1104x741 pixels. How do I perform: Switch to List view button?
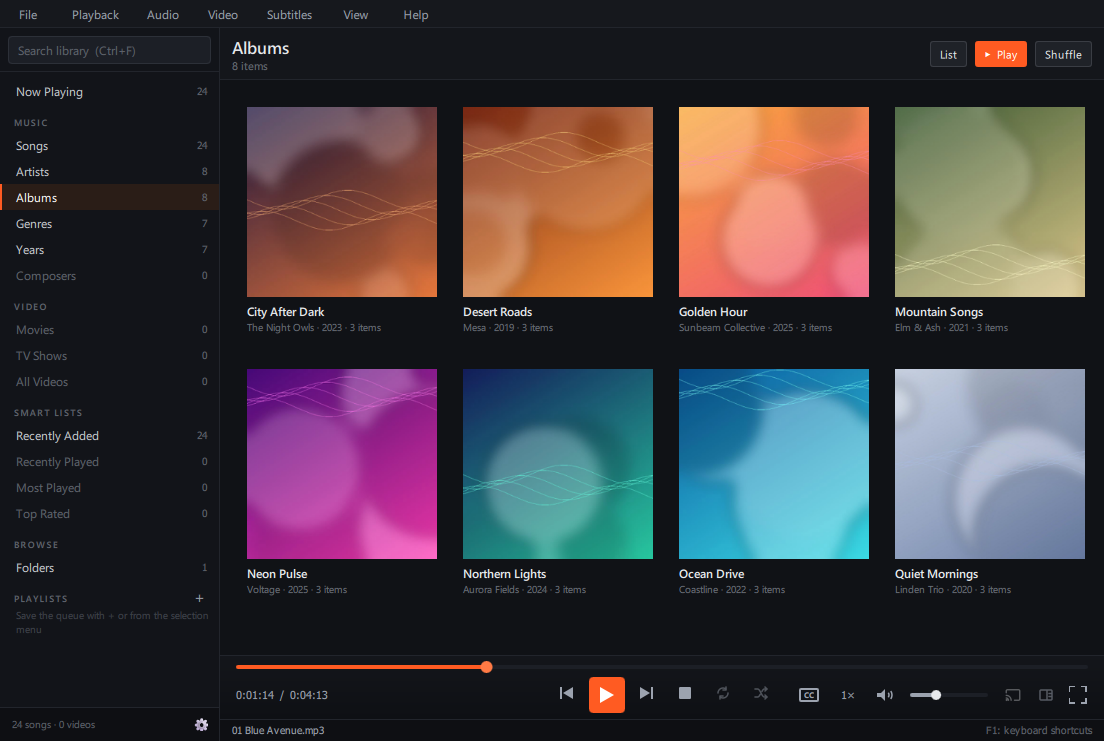coord(948,54)
